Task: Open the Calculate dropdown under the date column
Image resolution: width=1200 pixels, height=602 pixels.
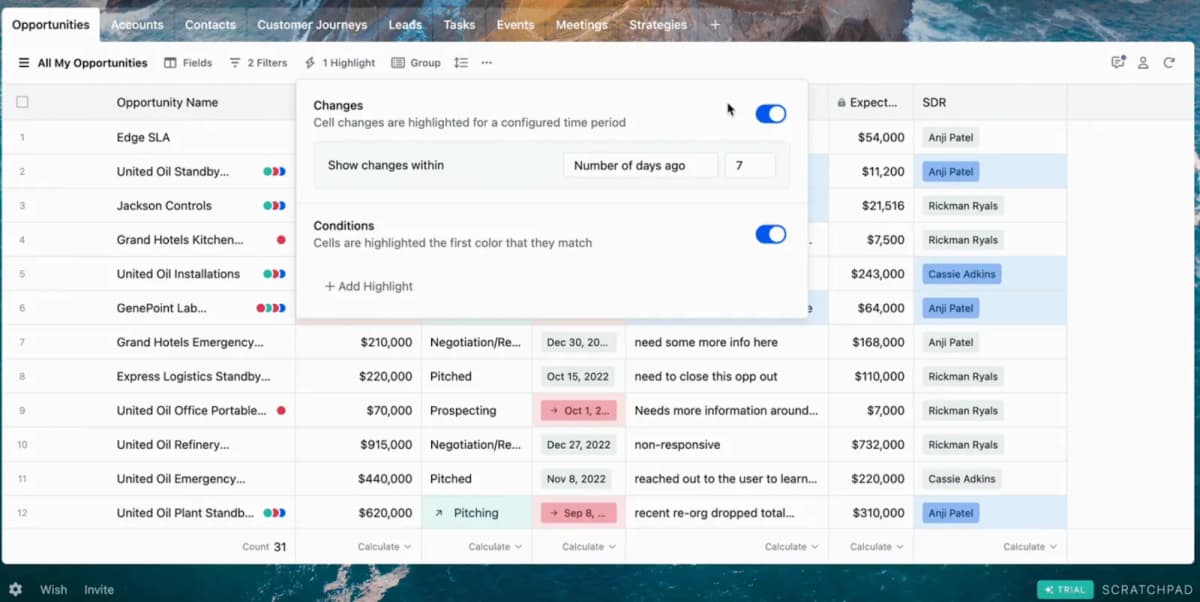Action: pyautogui.click(x=589, y=547)
